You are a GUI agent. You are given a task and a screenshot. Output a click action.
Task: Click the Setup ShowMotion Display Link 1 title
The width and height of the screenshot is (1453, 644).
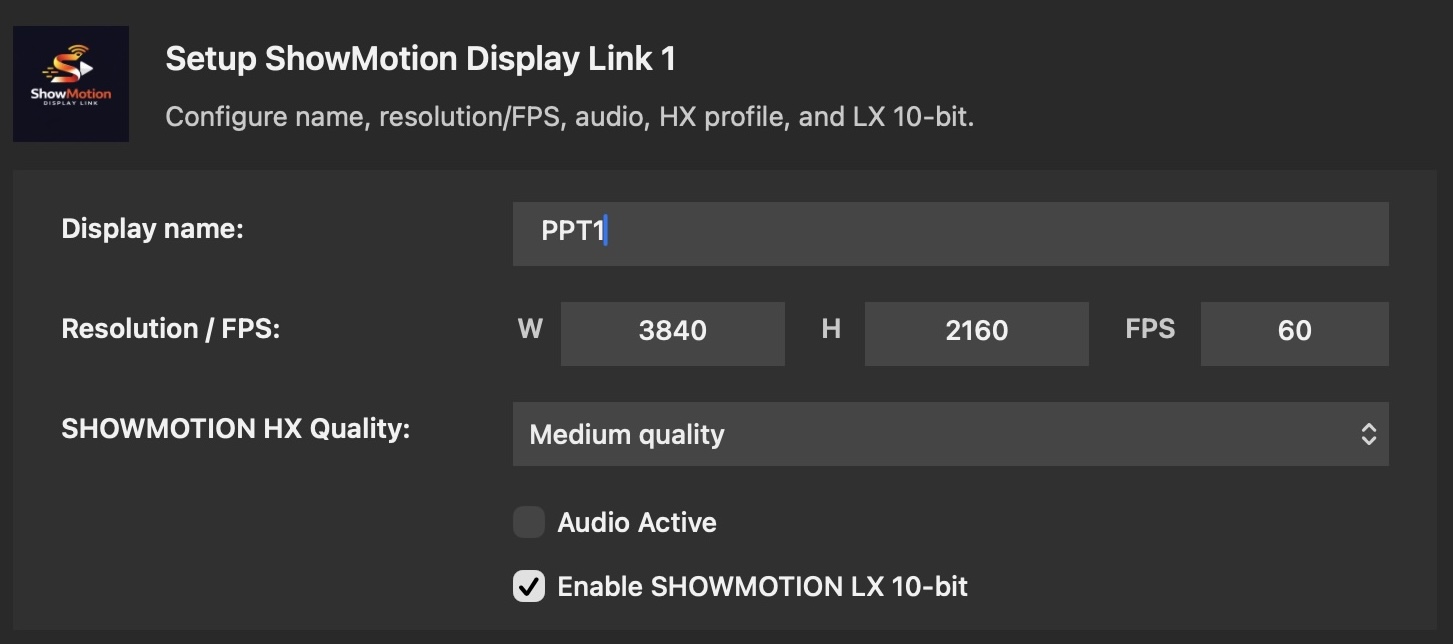tap(421, 58)
